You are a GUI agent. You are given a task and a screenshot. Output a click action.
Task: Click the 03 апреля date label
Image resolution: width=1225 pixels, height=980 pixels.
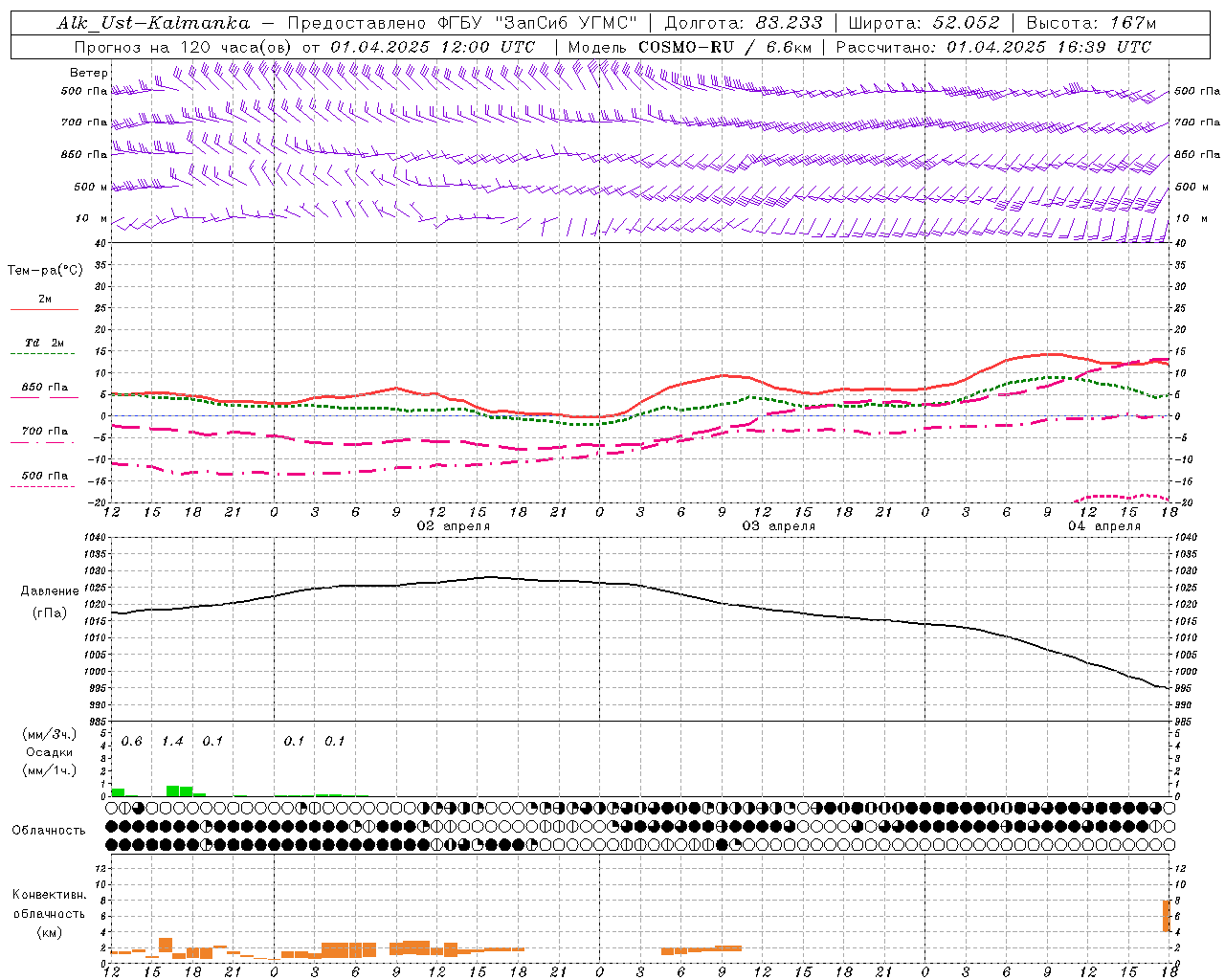point(779,526)
